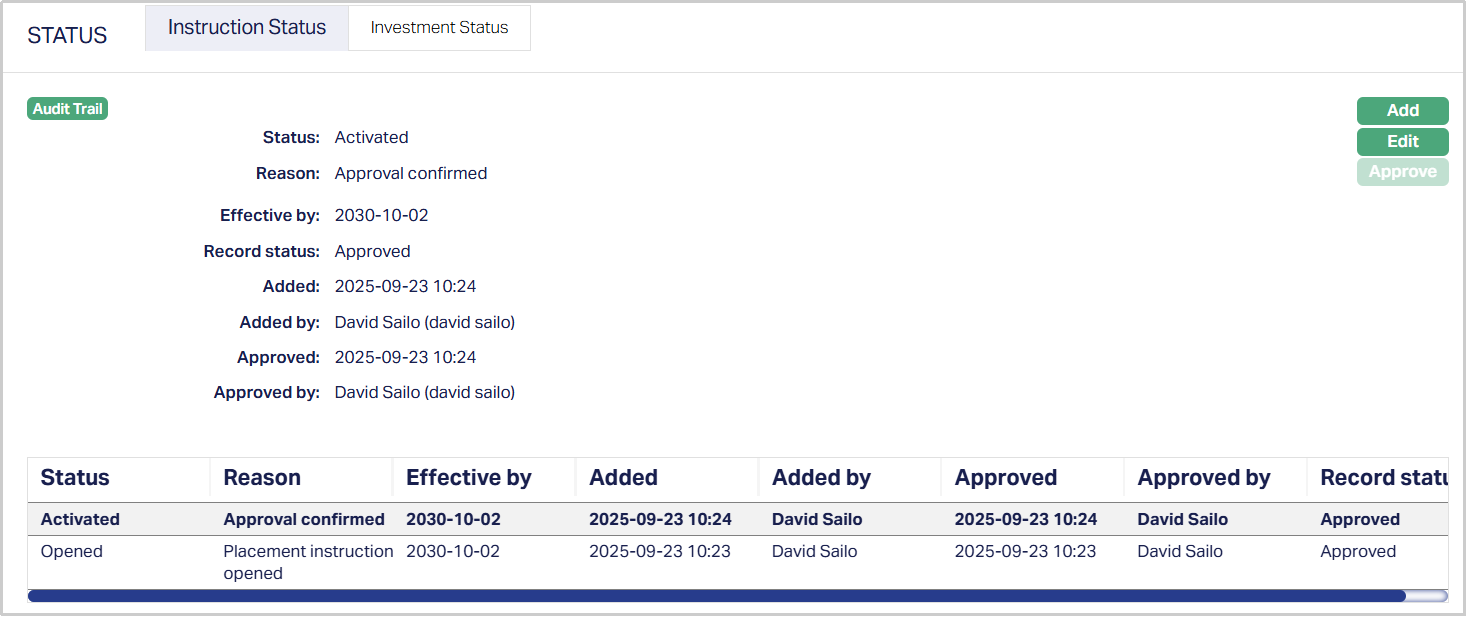This screenshot has width=1466, height=617.
Task: Click the Edit button
Action: point(1402,142)
